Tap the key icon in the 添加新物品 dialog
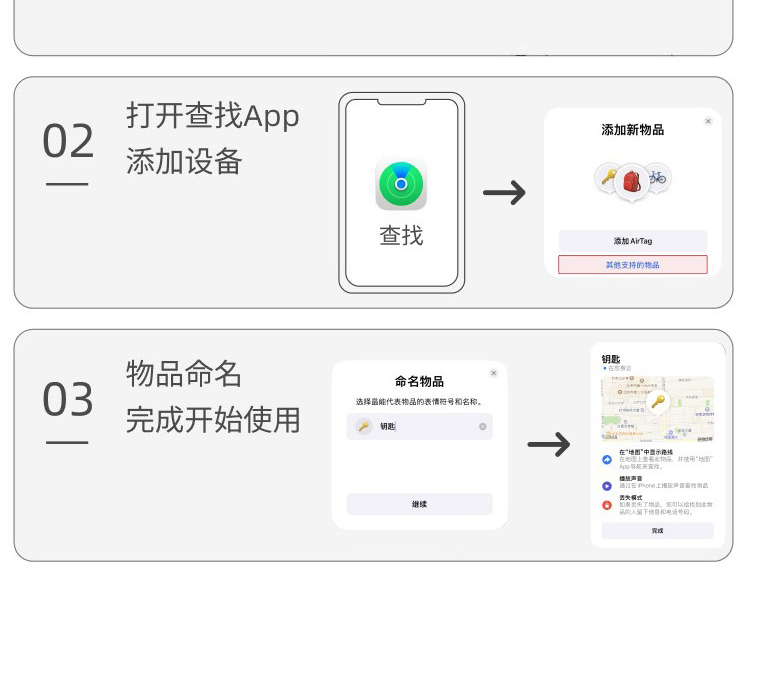This screenshot has width=760, height=694. [x=607, y=178]
